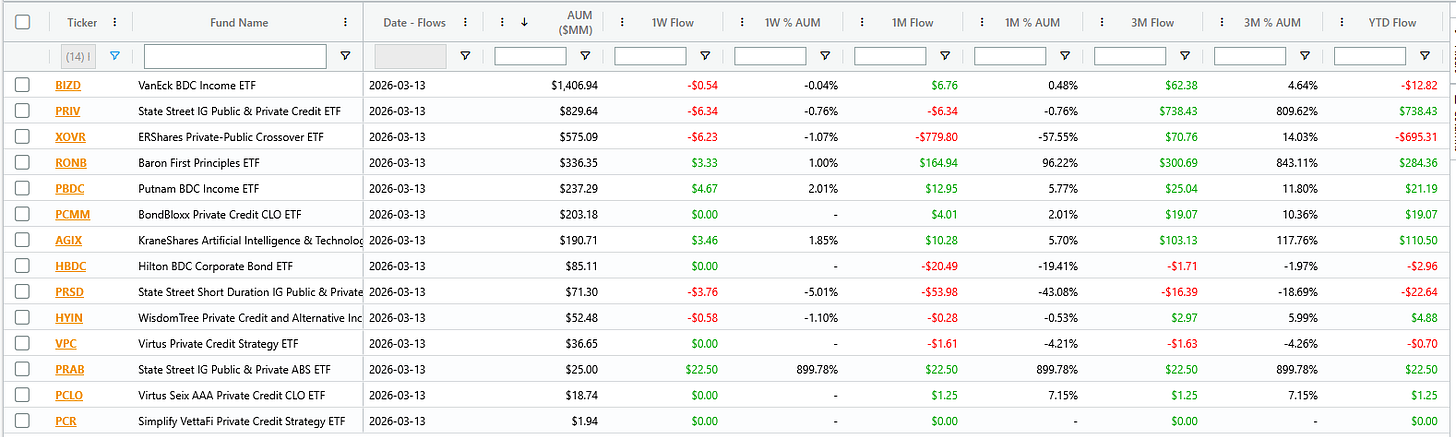Viewport: 1456px width, 437px height.
Task: Check the PRSD row checkbox
Action: [x=23, y=291]
